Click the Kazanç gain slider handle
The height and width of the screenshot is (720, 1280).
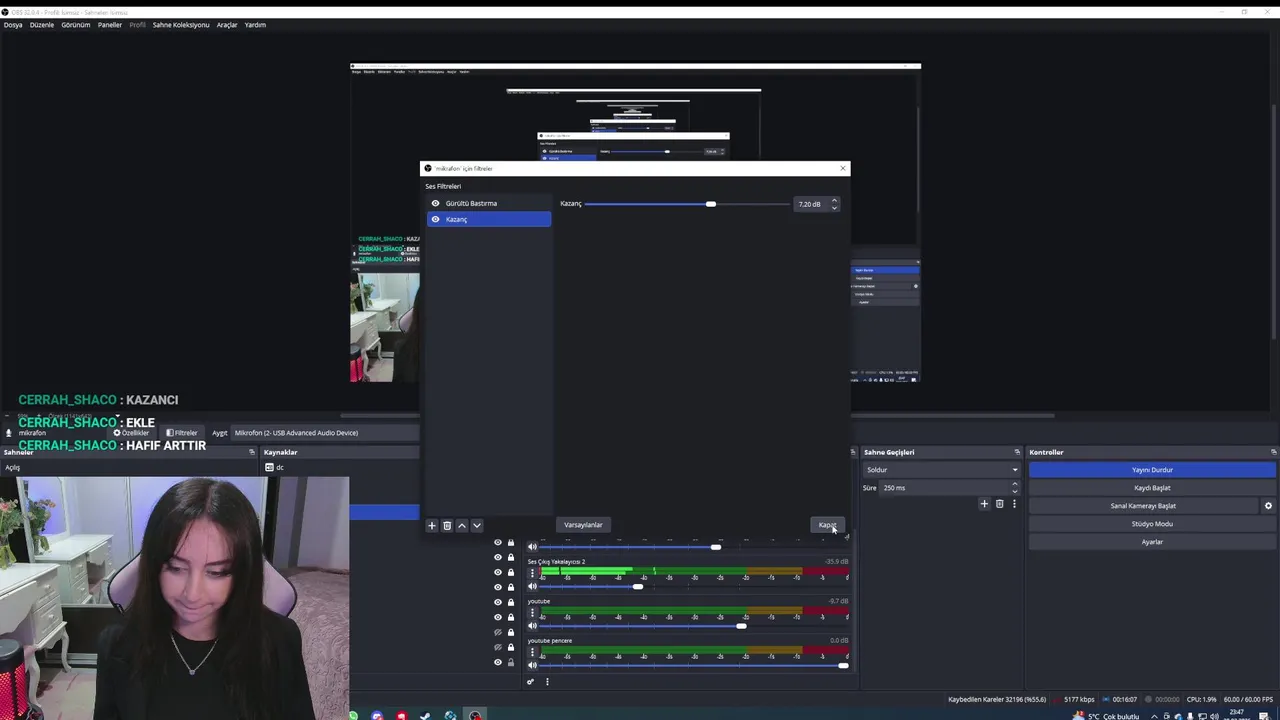click(711, 204)
